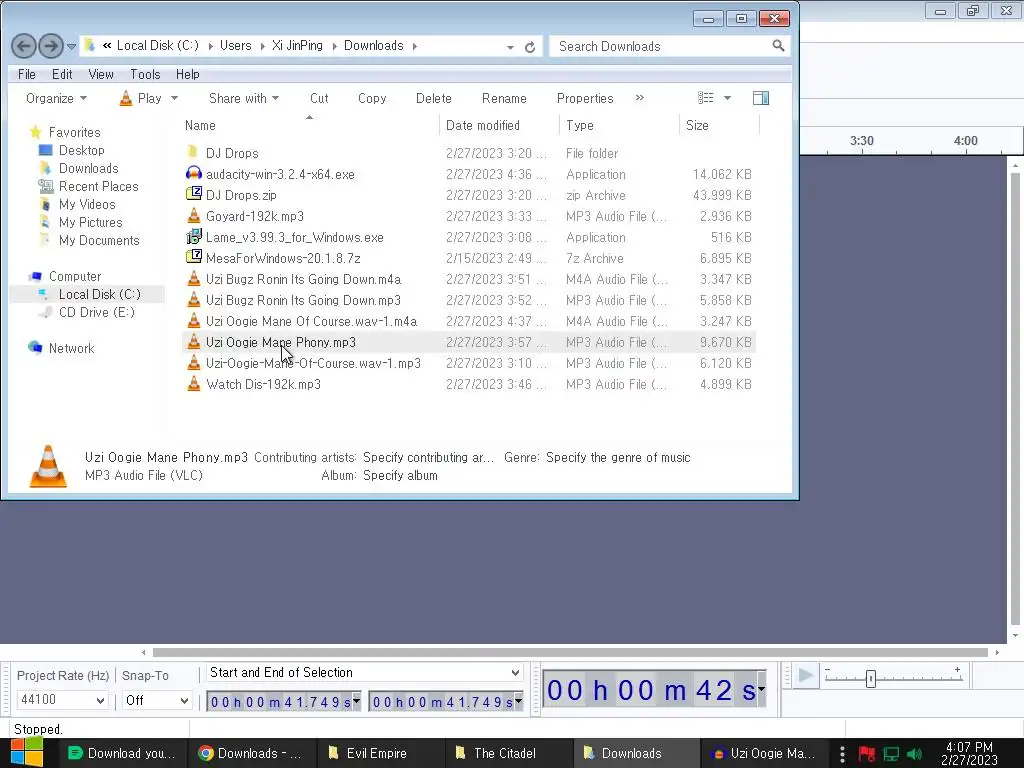Click the search magnifier icon
Image resolution: width=1024 pixels, height=768 pixels.
coord(778,46)
